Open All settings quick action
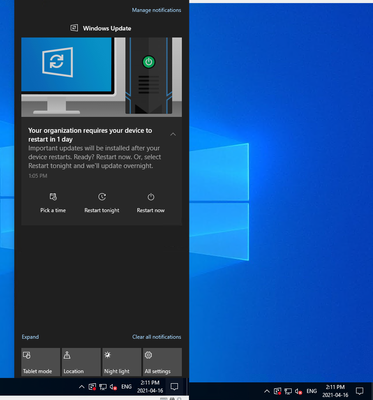Screen dimensions: 373x400 tap(162, 362)
